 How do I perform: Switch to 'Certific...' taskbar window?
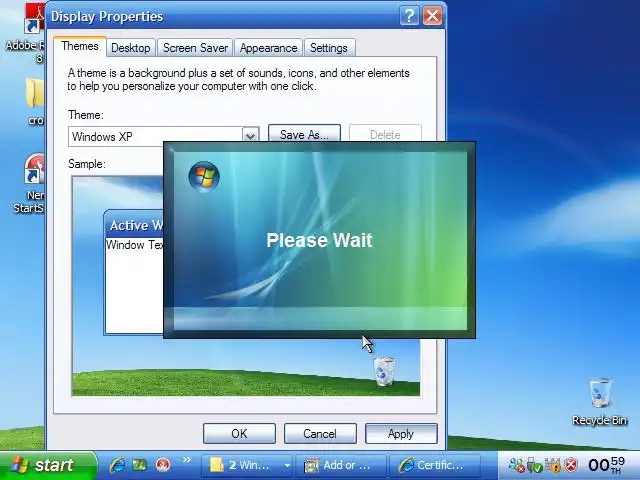pos(434,465)
